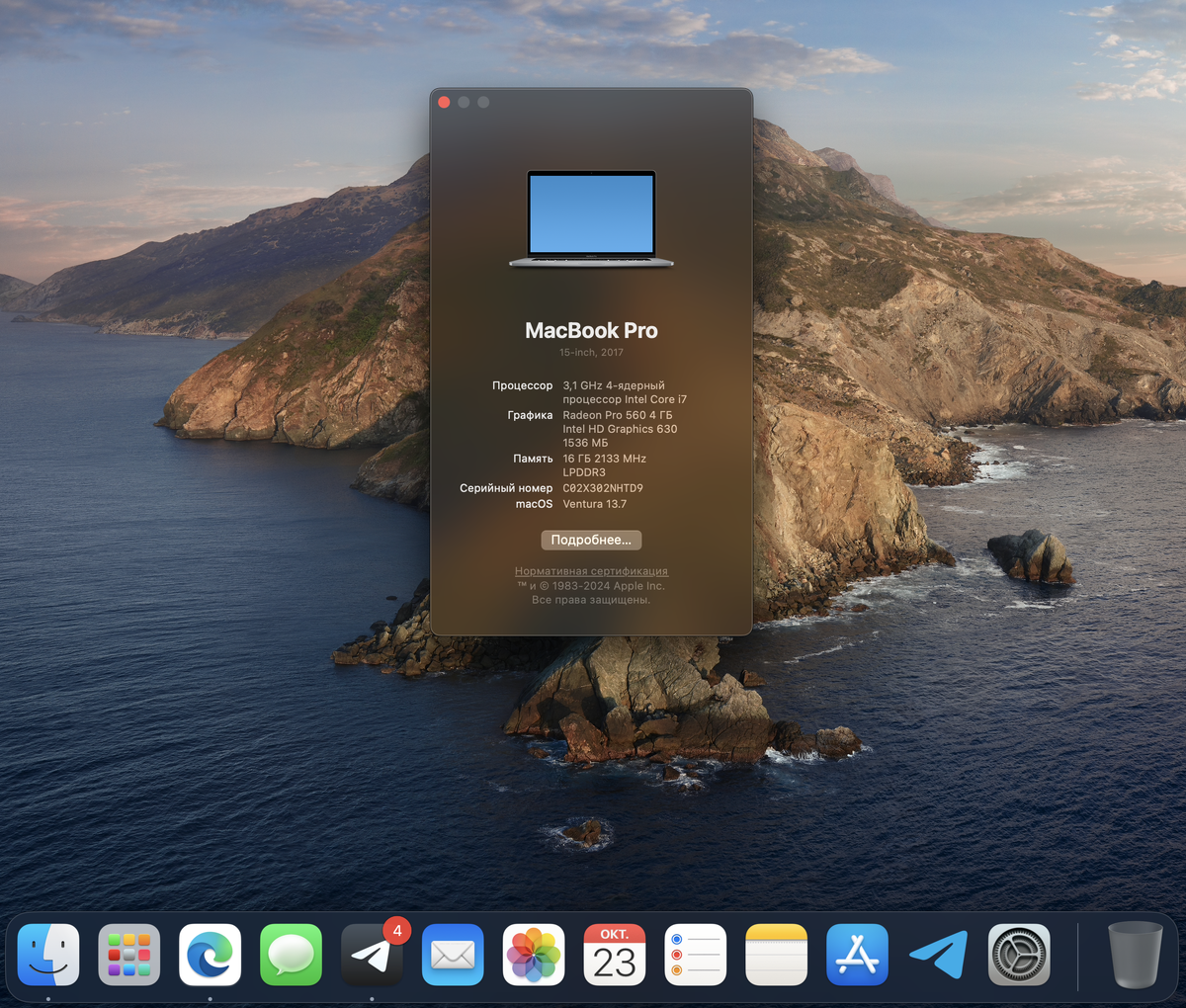This screenshot has width=1186, height=1008.
Task: Launch Microsoft Edge from the Dock
Action: tap(211, 955)
